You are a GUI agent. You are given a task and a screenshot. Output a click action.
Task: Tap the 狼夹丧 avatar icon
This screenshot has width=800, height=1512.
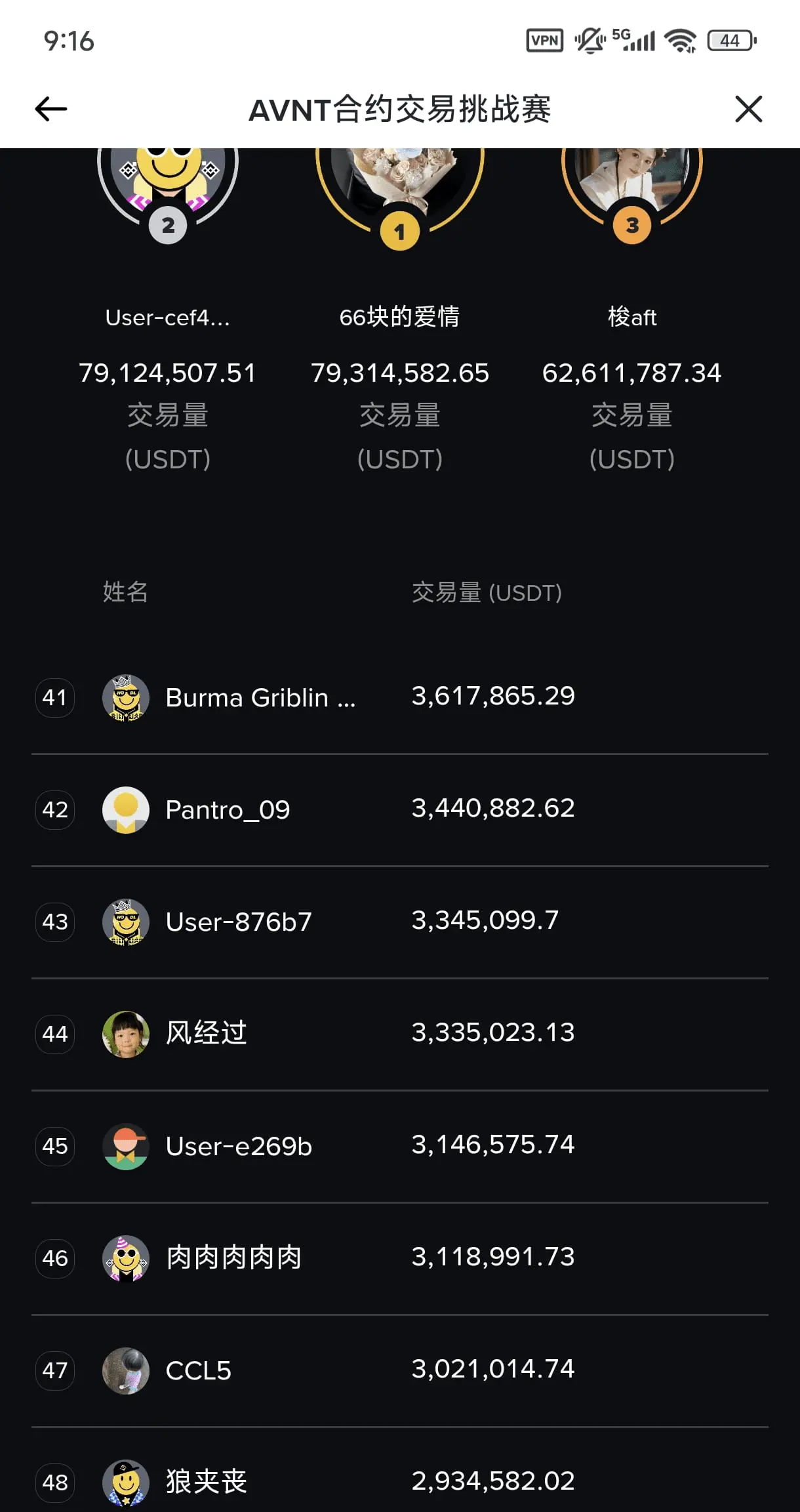(126, 1483)
